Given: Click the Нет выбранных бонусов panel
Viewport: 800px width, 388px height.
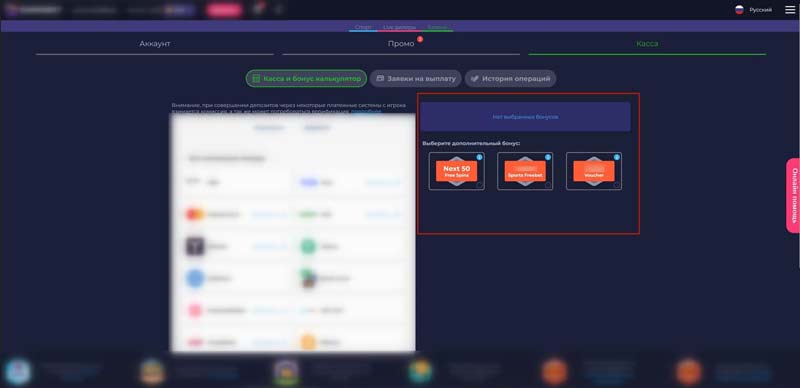Looking at the screenshot, I should point(526,117).
